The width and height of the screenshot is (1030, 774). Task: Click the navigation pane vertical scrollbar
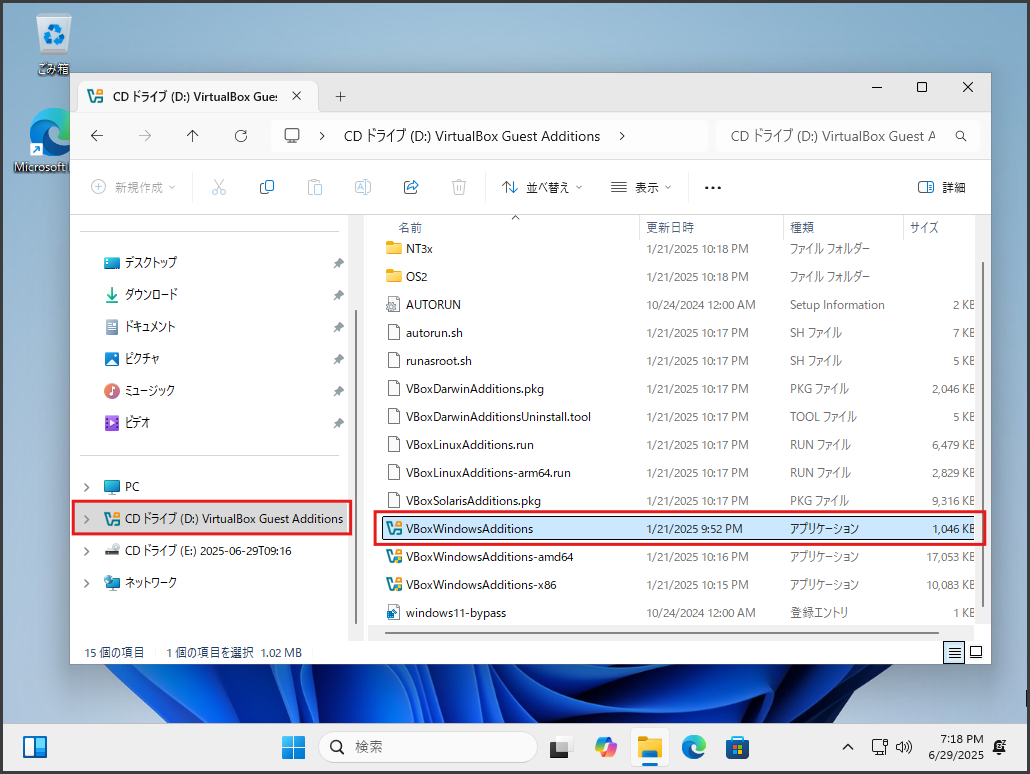click(356, 467)
